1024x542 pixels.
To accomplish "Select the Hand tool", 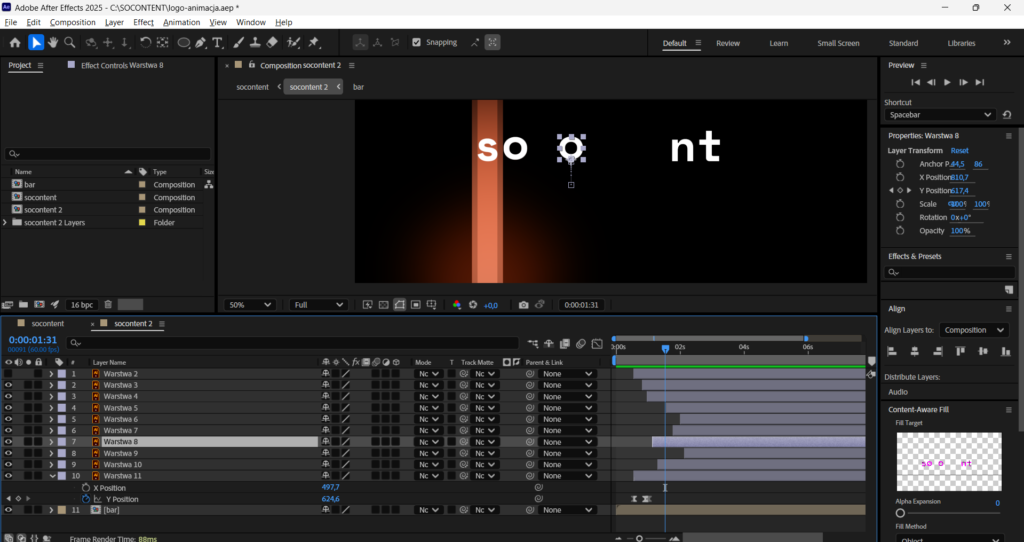I will click(52, 42).
